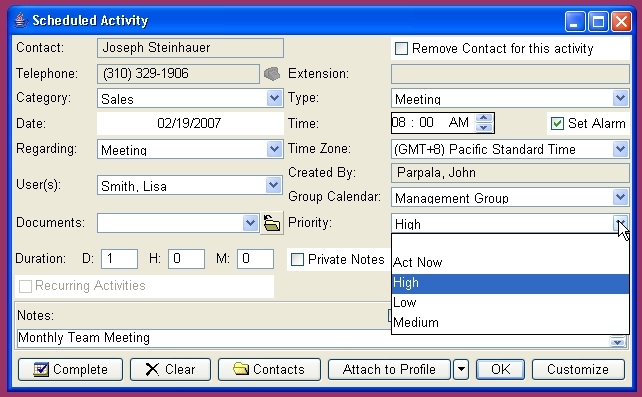Click the Duration hours field
This screenshot has height=397, width=642.
tap(186, 259)
